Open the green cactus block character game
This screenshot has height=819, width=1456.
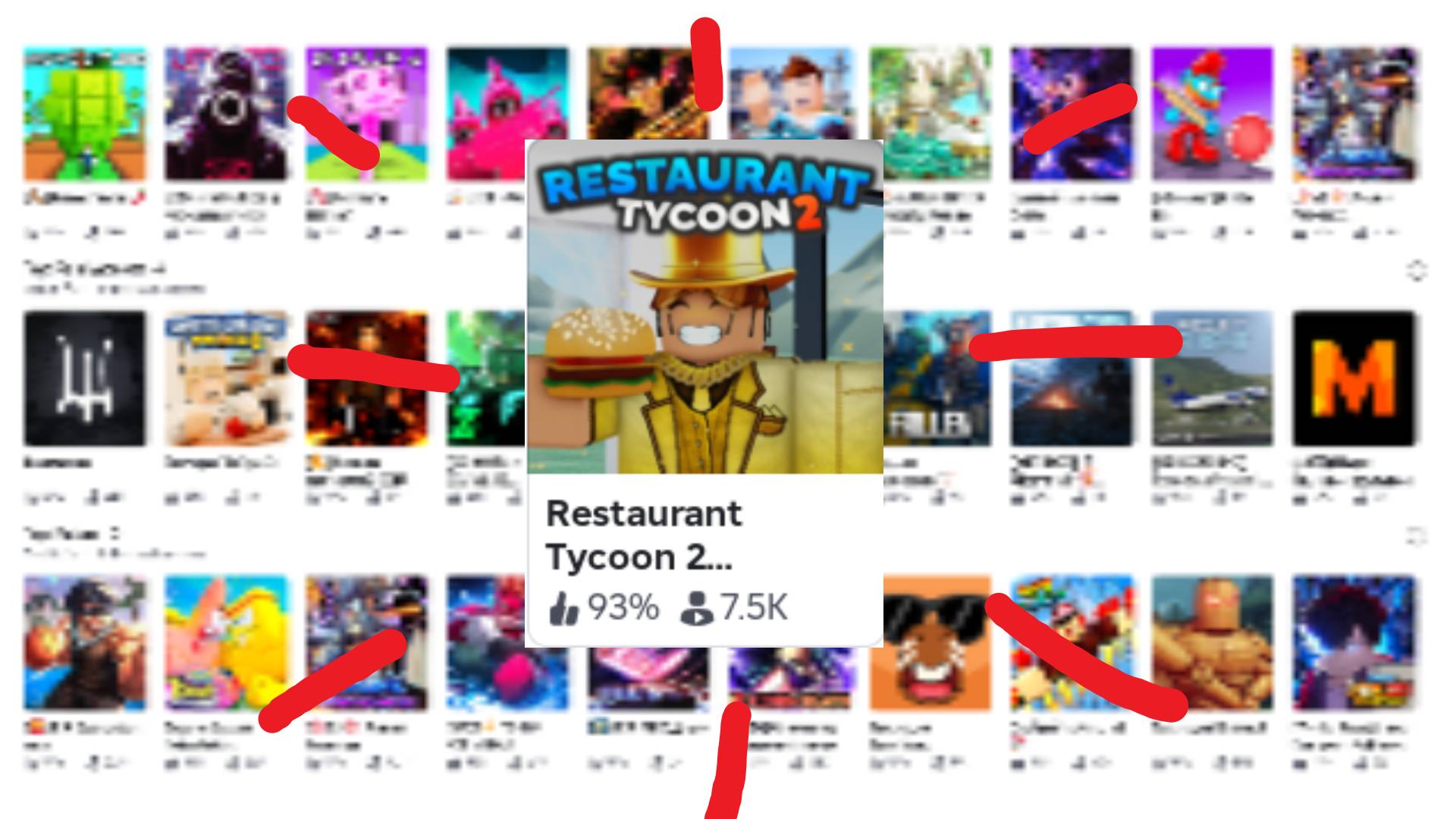pyautogui.click(x=84, y=114)
